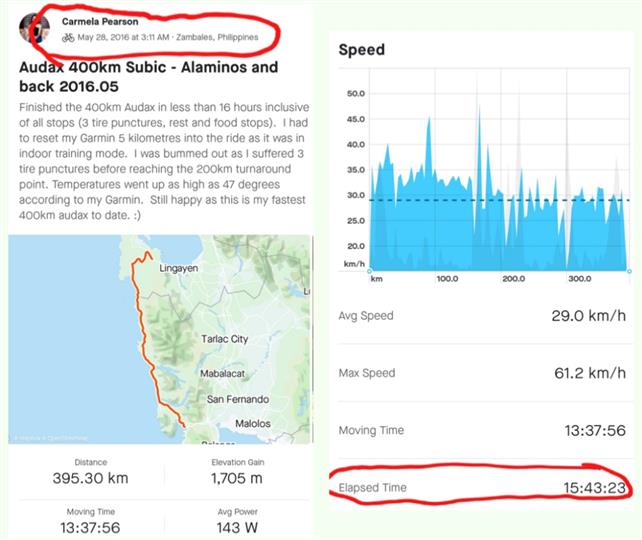Viewport: 642px width, 540px height.
Task: Select the Moving Time row below Max Speed
Action: click(x=483, y=430)
